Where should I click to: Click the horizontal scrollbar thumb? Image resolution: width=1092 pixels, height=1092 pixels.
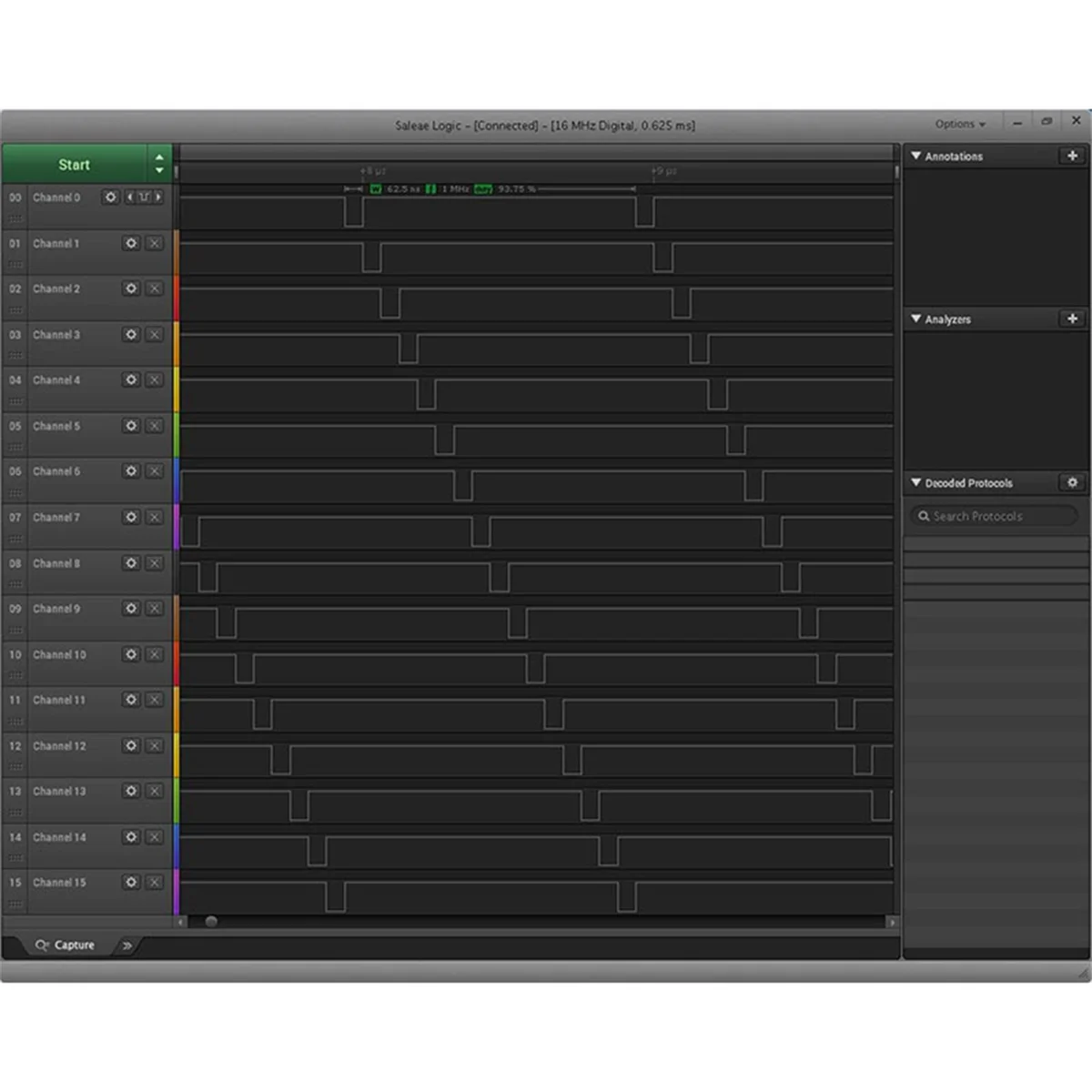[x=211, y=922]
